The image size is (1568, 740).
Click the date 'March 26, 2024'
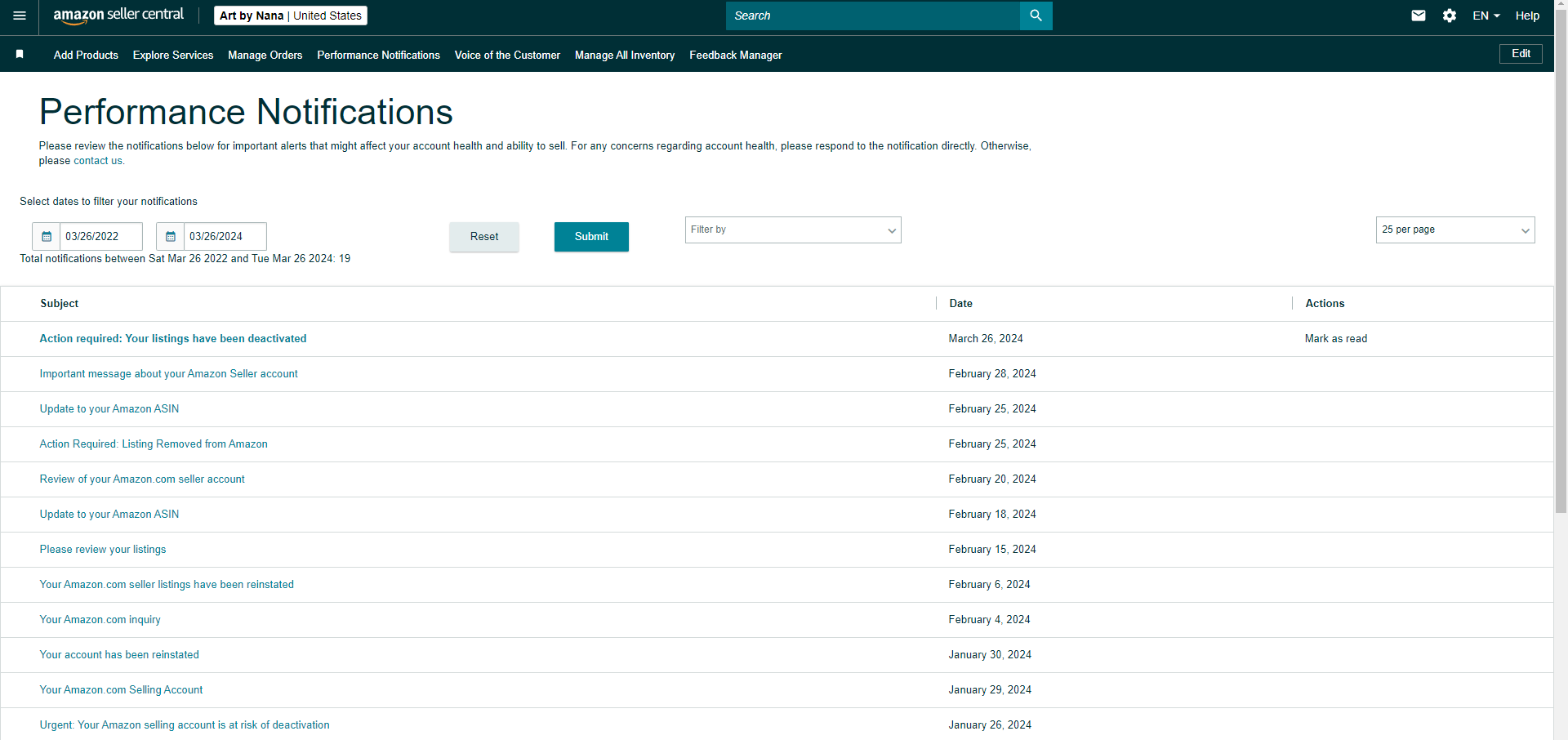986,339
